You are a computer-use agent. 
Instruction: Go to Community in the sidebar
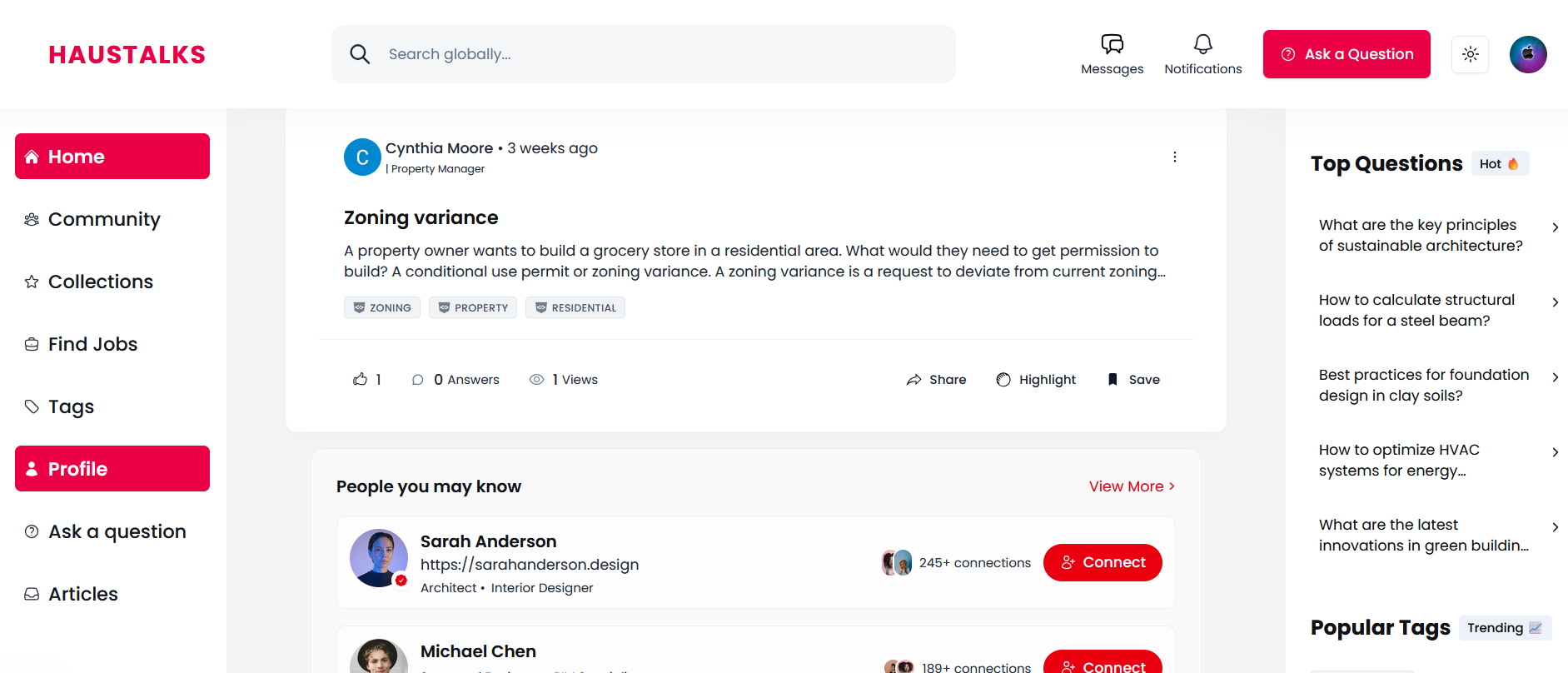pos(104,219)
